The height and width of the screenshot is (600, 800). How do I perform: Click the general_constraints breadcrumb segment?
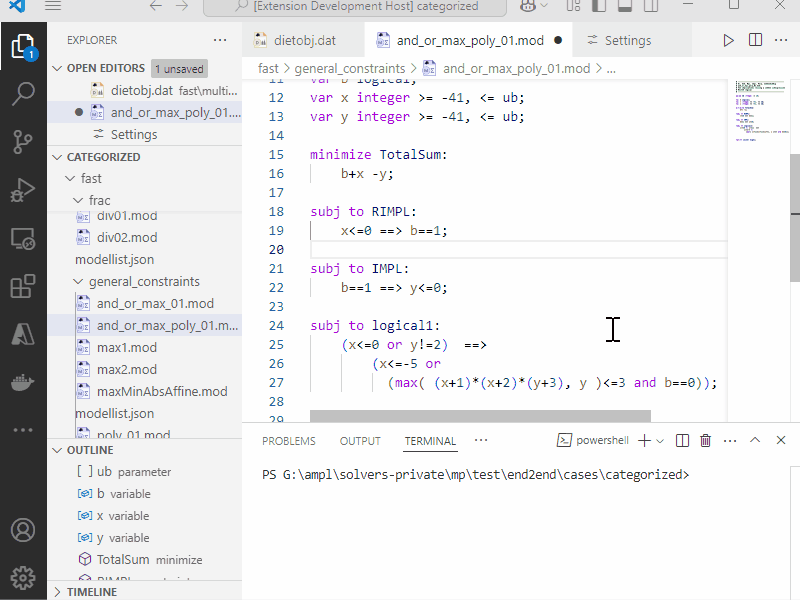pyautogui.click(x=349, y=68)
